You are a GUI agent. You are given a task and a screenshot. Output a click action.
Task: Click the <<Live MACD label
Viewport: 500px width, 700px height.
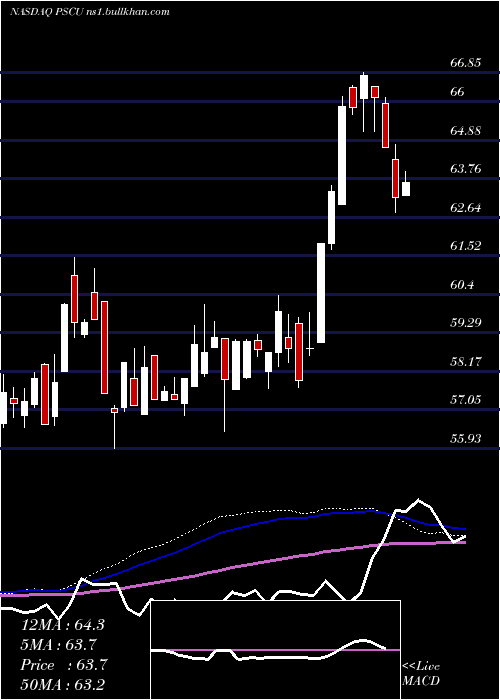pos(421,673)
